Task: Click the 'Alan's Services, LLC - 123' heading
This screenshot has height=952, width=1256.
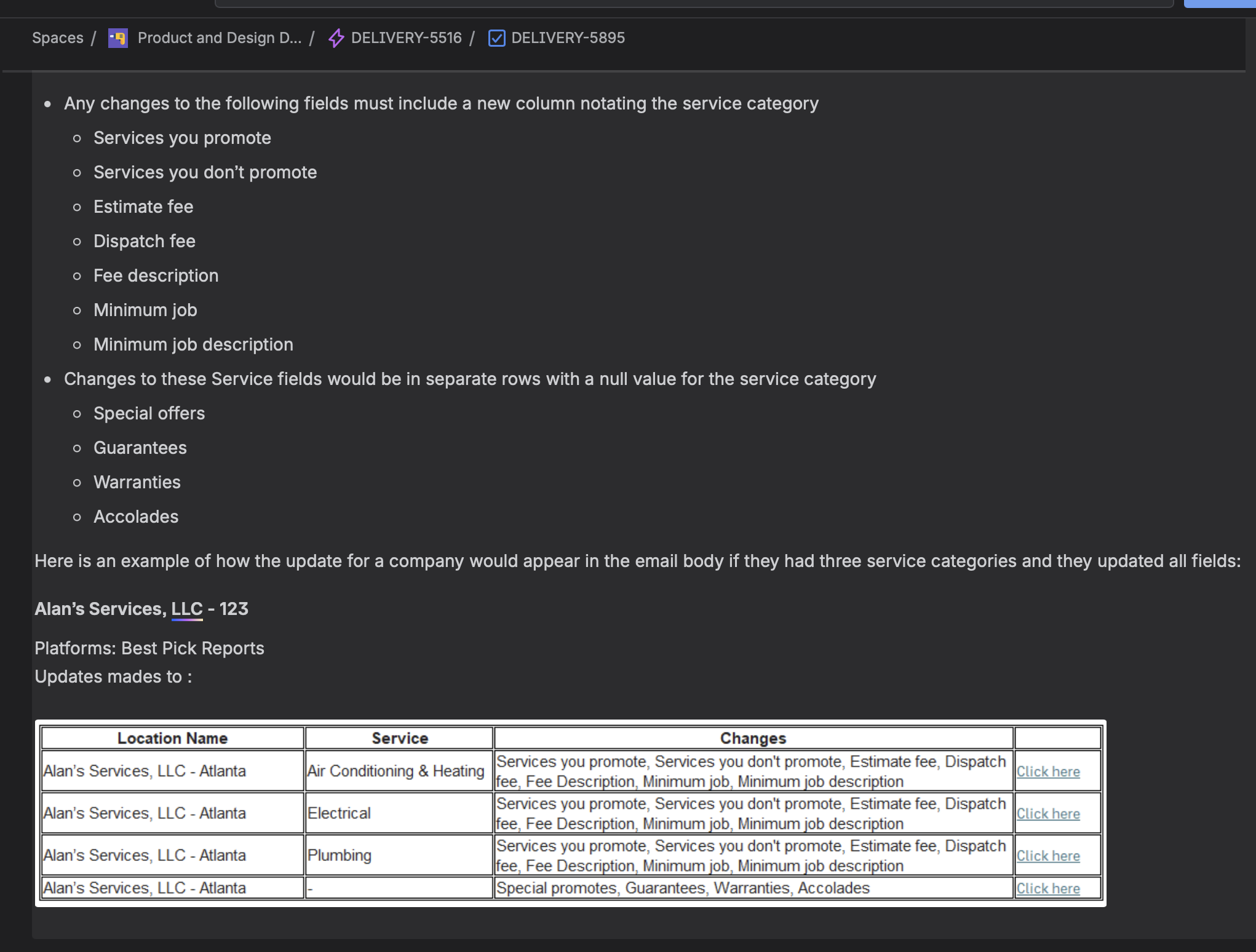Action: tap(141, 609)
